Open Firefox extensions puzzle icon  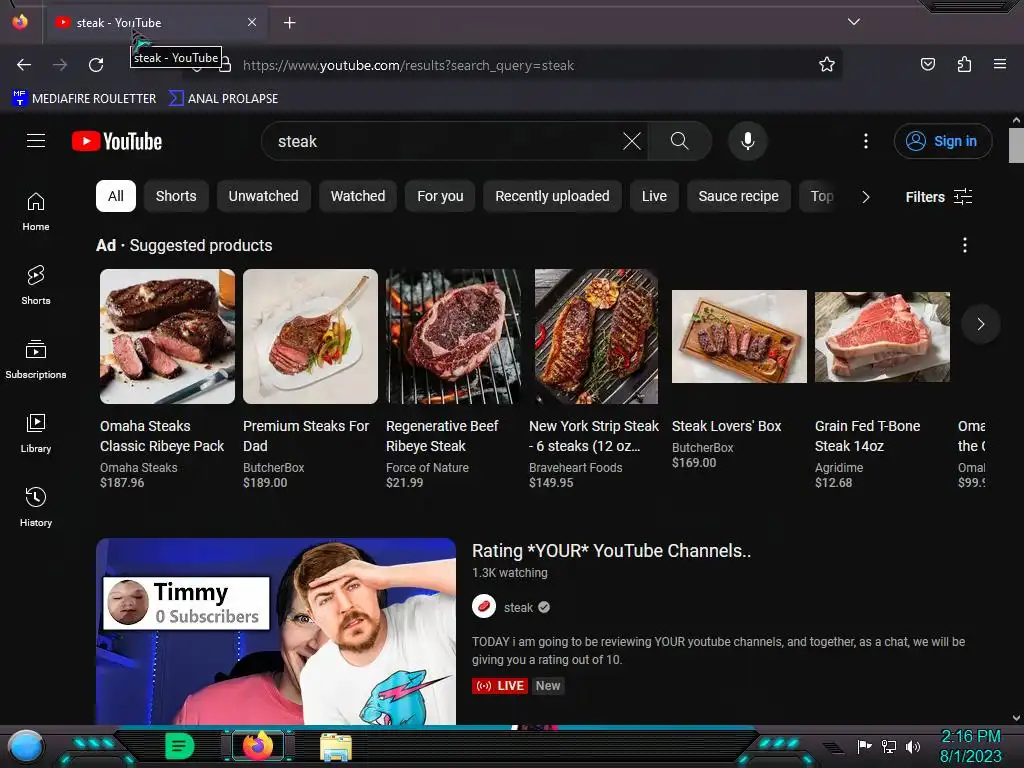(x=964, y=64)
